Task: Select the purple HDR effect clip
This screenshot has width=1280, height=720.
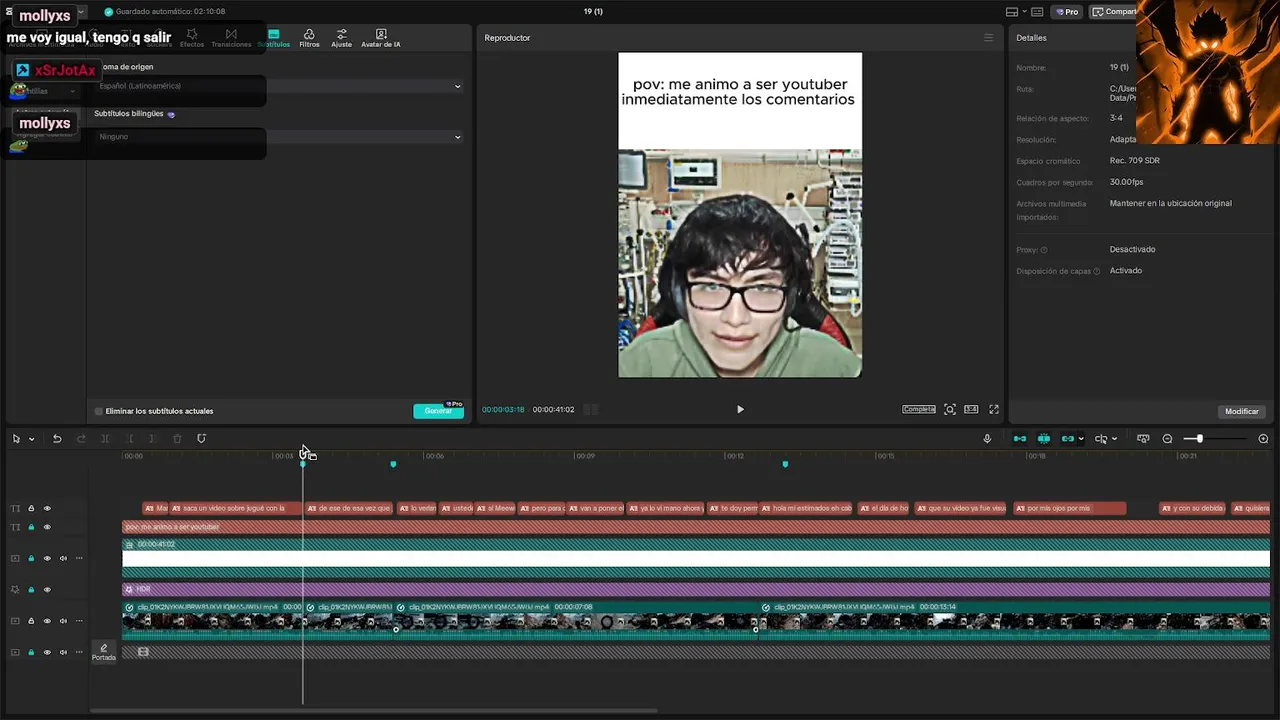Action: (x=696, y=589)
